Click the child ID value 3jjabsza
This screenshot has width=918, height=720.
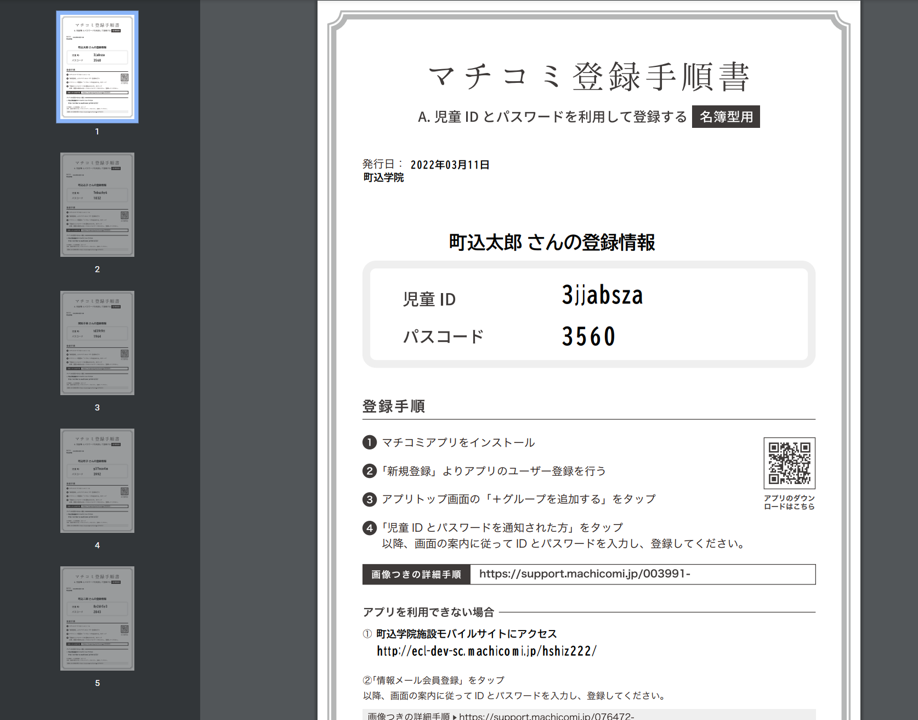point(602,295)
